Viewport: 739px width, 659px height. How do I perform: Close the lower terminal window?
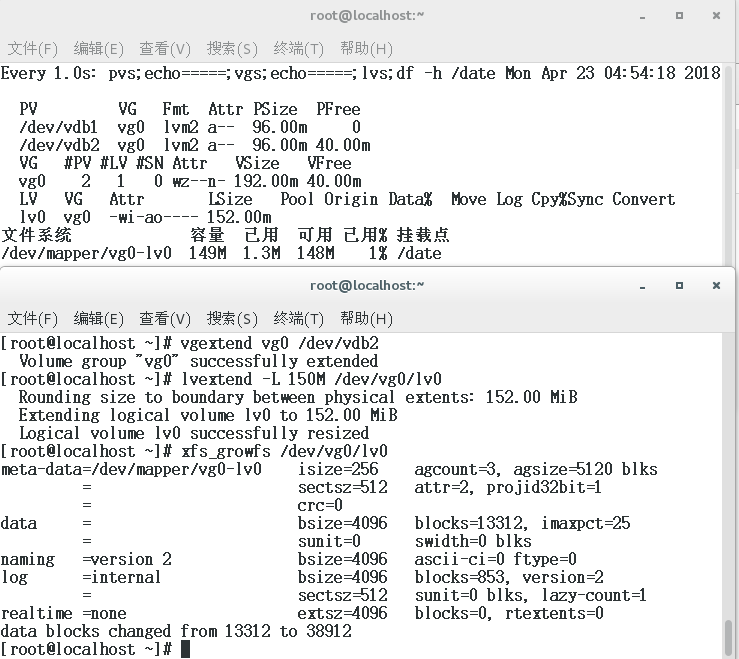tap(716, 285)
